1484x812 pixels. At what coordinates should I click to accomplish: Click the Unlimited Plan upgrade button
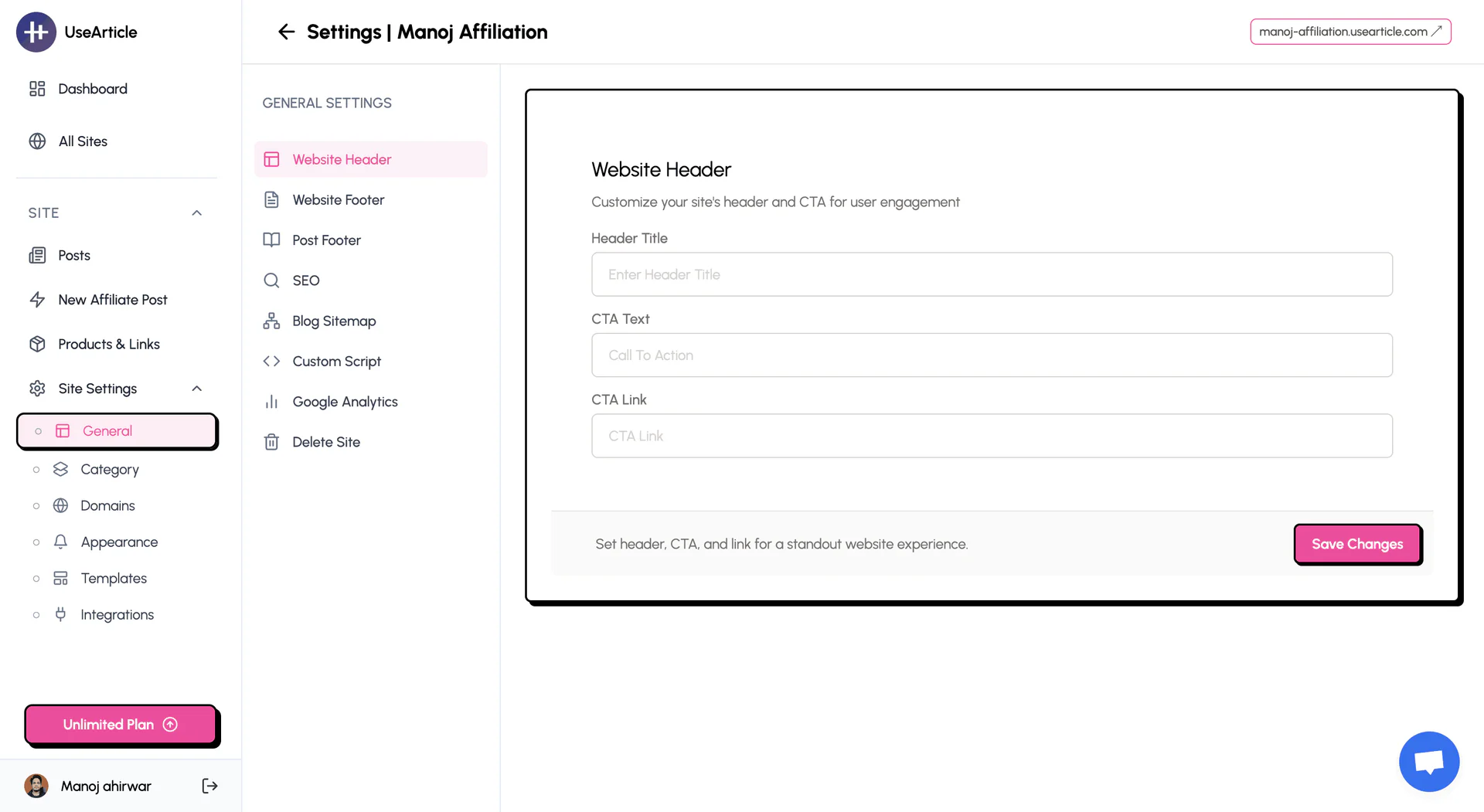tap(121, 725)
